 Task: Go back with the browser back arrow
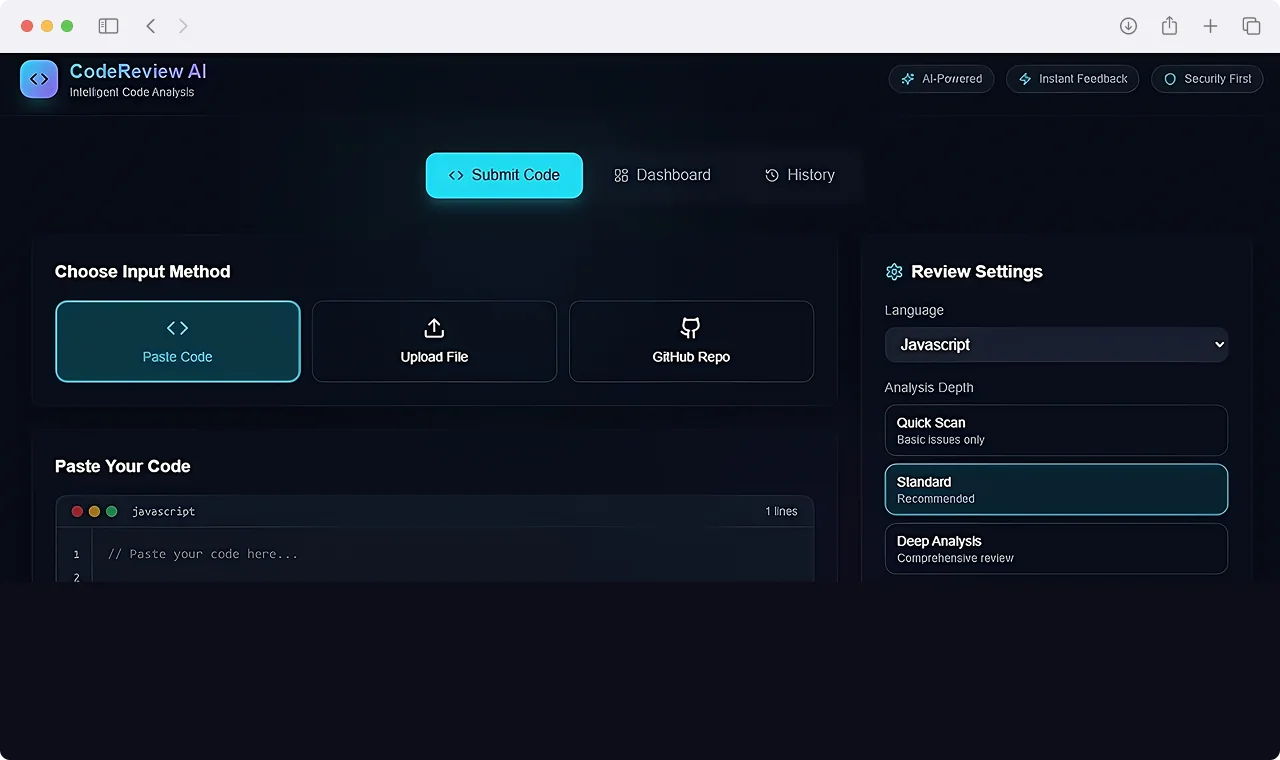tap(151, 26)
